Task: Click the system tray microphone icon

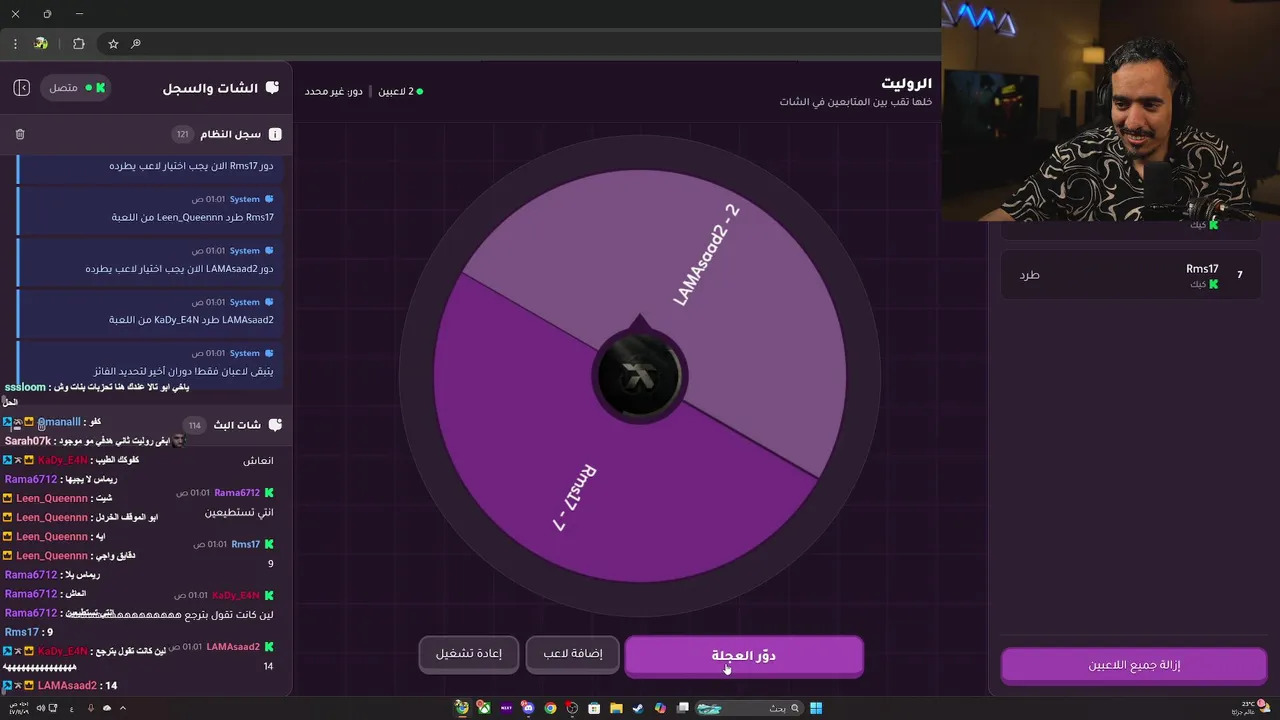Action: pos(91,708)
